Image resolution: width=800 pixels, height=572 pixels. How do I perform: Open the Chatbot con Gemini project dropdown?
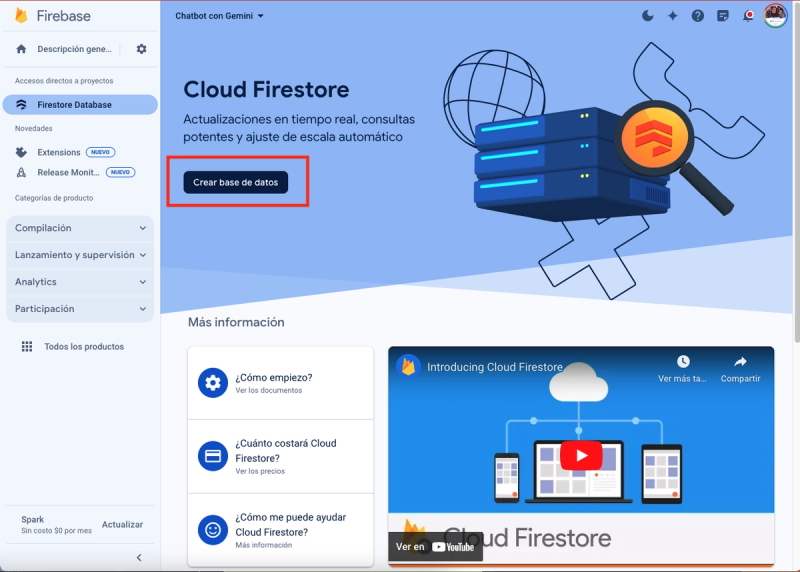coord(219,16)
